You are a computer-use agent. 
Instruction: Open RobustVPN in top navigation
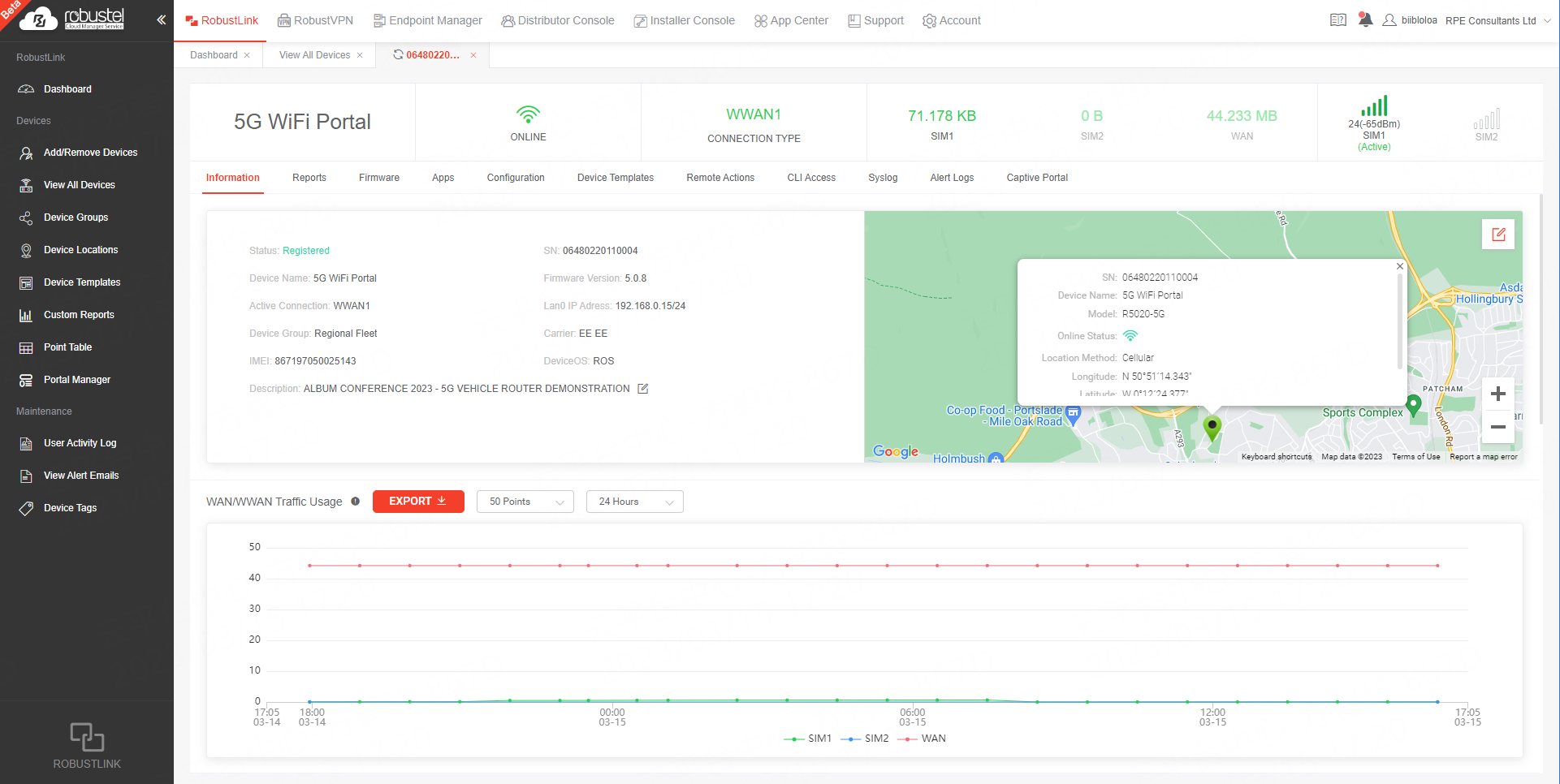[x=315, y=20]
